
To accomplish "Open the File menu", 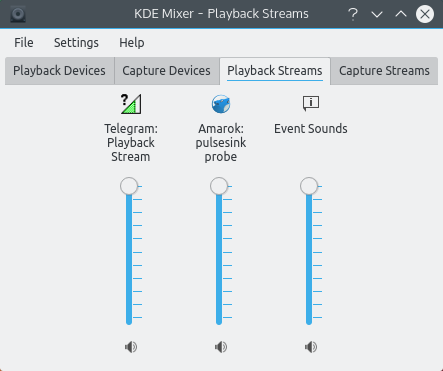I will click(x=24, y=43).
